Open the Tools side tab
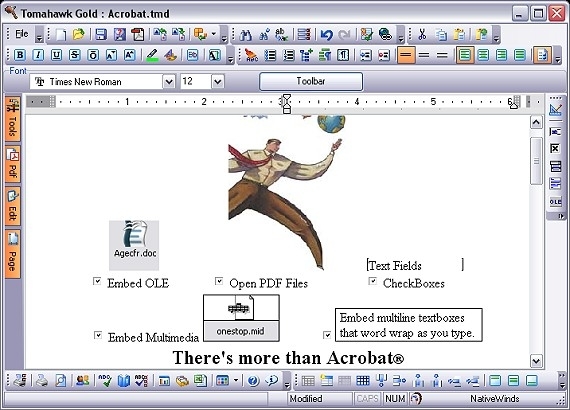Screen dimensions: 570x410 (x=13, y=118)
